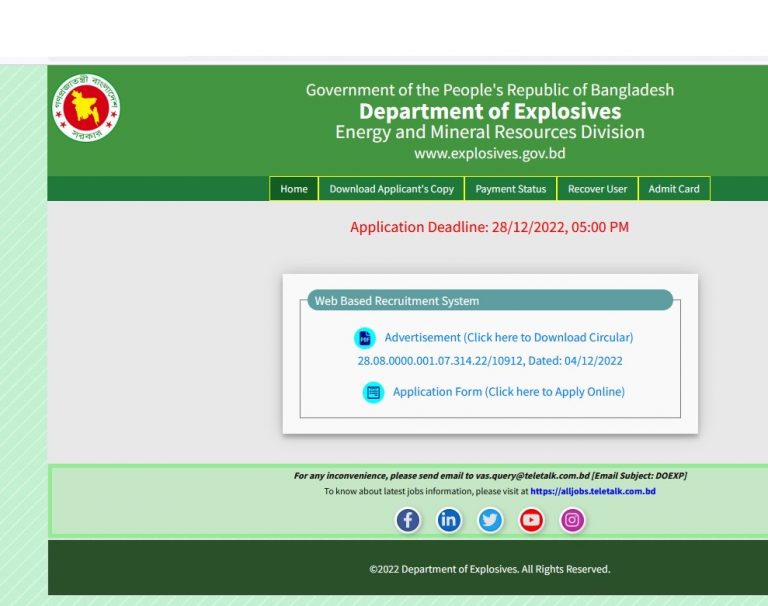Click the form icon beside Application Form
Screen dimensions: 768x606
point(373,392)
